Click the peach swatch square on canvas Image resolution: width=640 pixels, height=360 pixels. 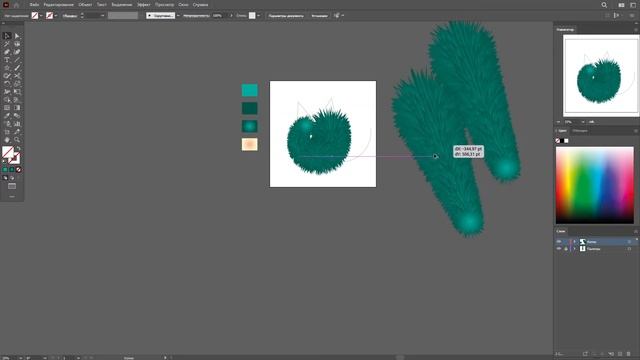tap(249, 144)
